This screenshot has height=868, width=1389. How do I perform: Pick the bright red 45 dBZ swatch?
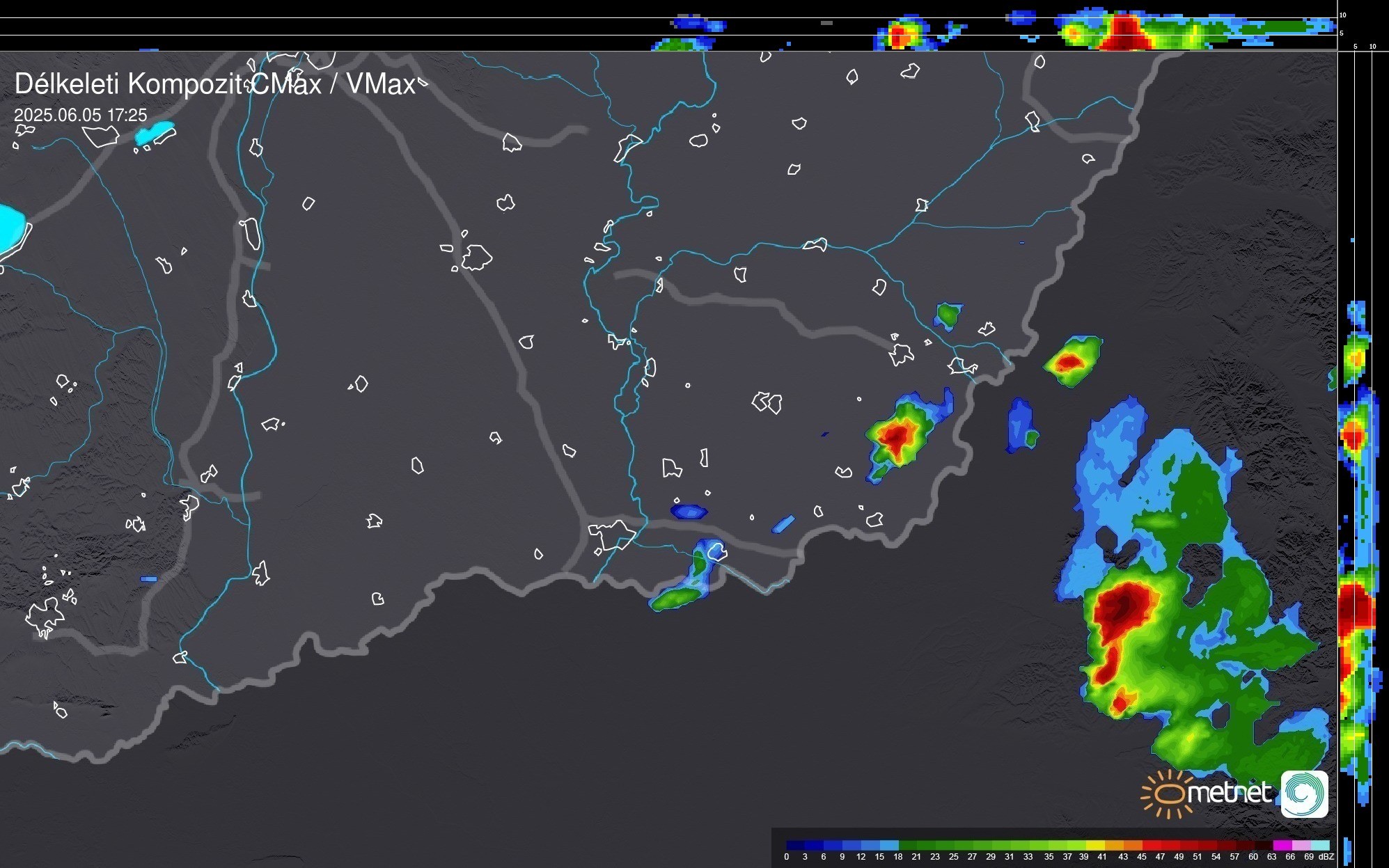pos(1150,846)
